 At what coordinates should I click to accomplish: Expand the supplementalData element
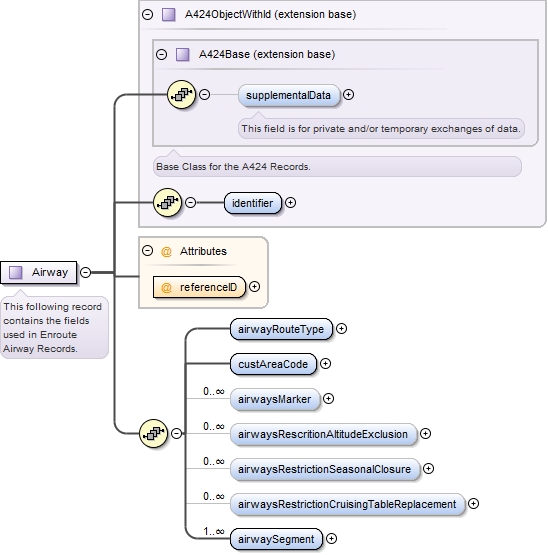pos(348,95)
